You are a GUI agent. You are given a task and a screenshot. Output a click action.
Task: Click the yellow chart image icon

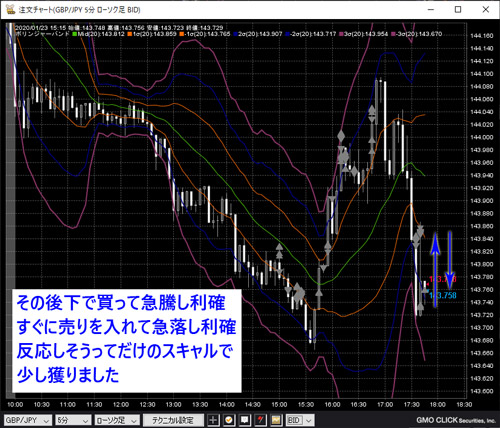pyautogui.click(x=276, y=420)
